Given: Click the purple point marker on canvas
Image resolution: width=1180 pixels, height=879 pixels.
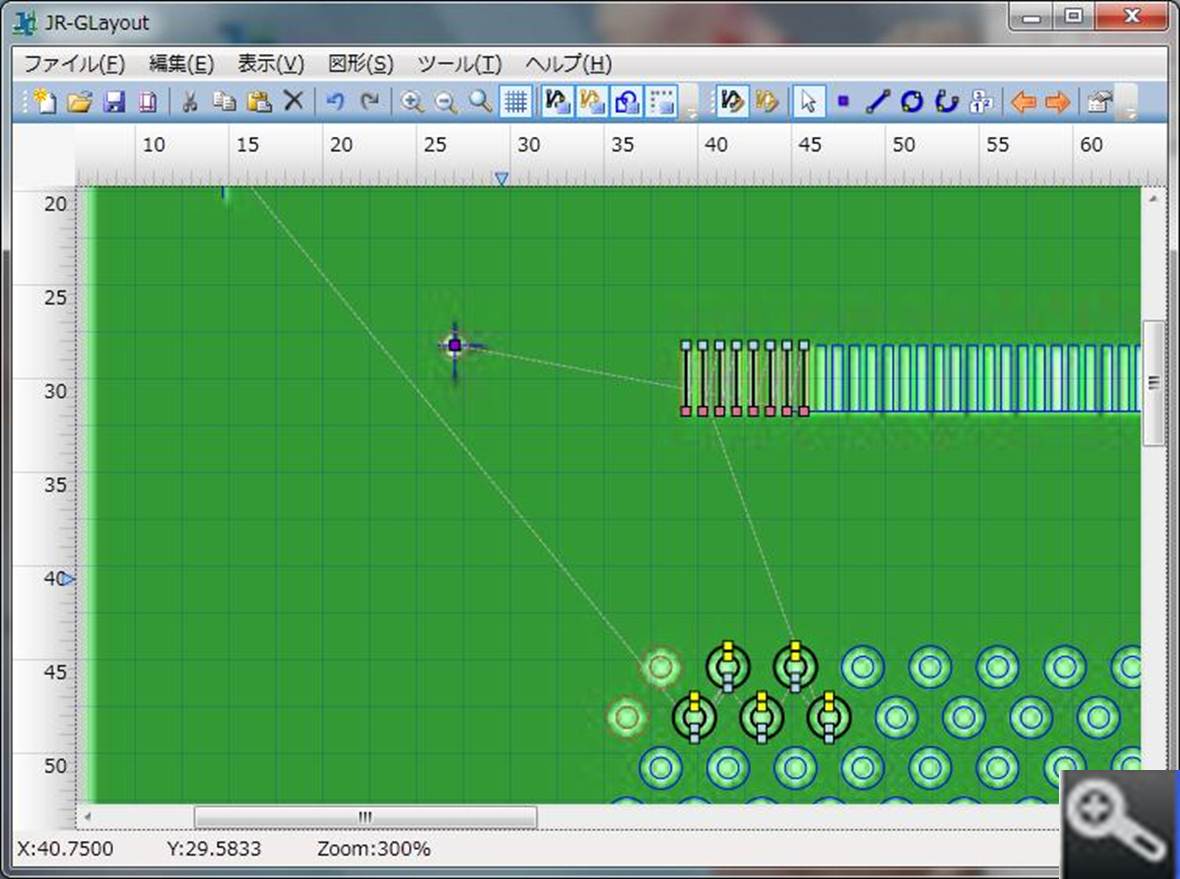Looking at the screenshot, I should coord(455,346).
